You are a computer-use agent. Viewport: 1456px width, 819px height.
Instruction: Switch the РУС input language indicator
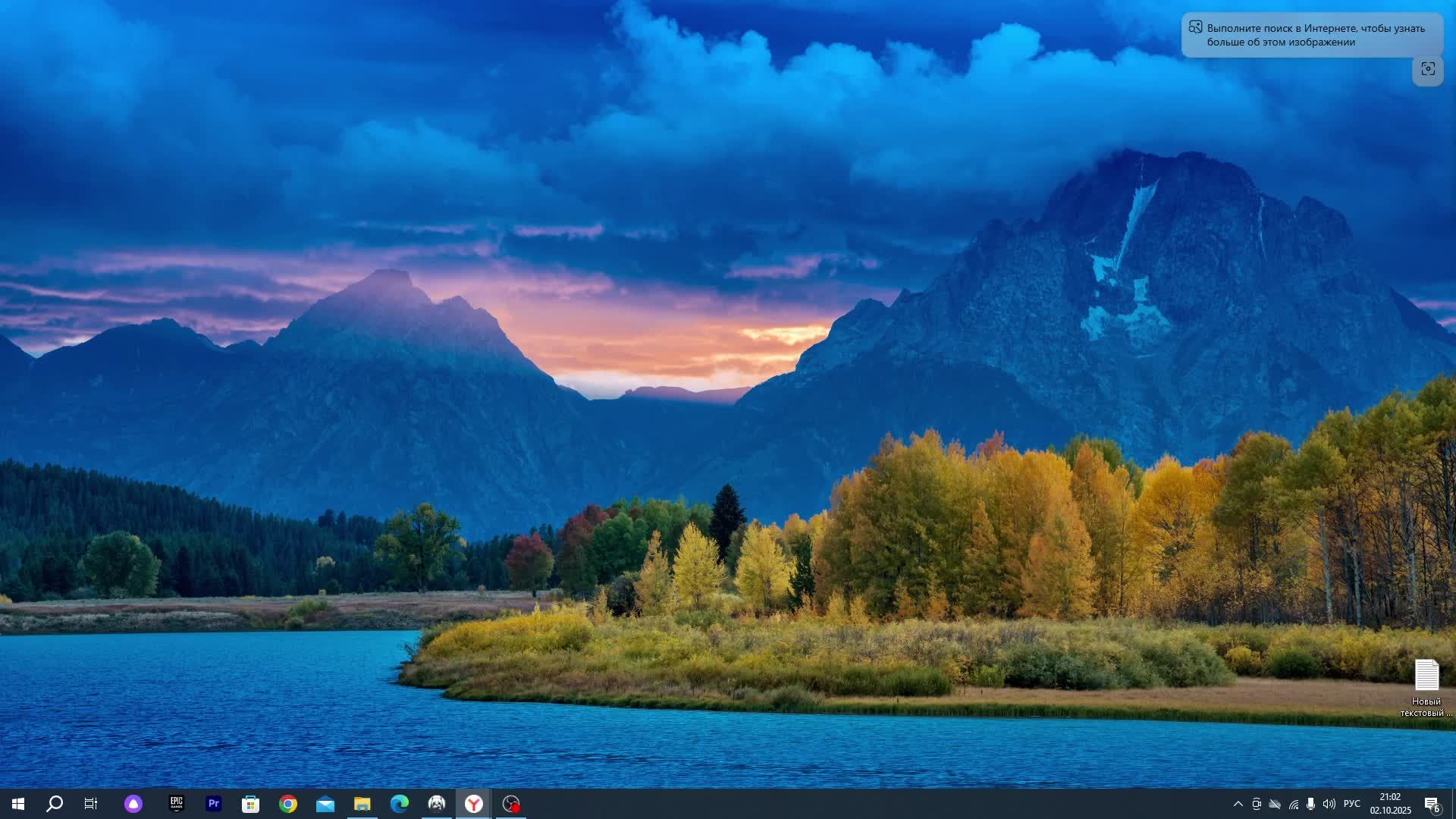coord(1351,804)
